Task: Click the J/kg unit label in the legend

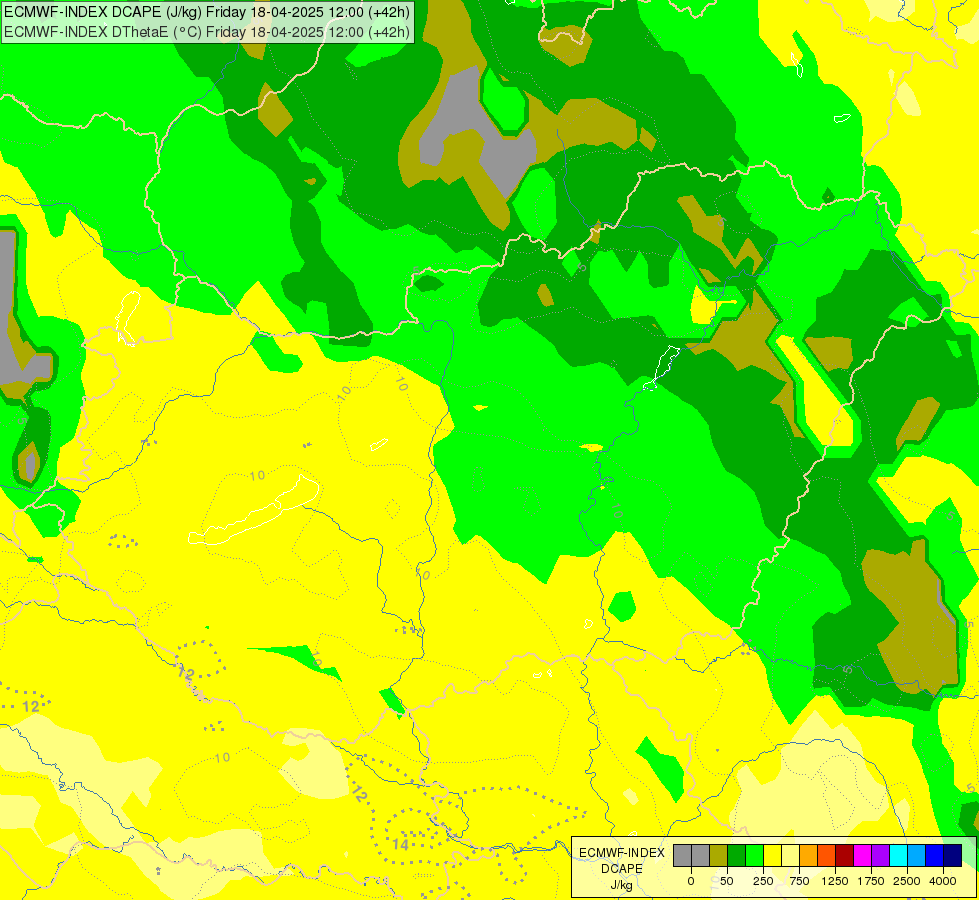Action: point(621,885)
